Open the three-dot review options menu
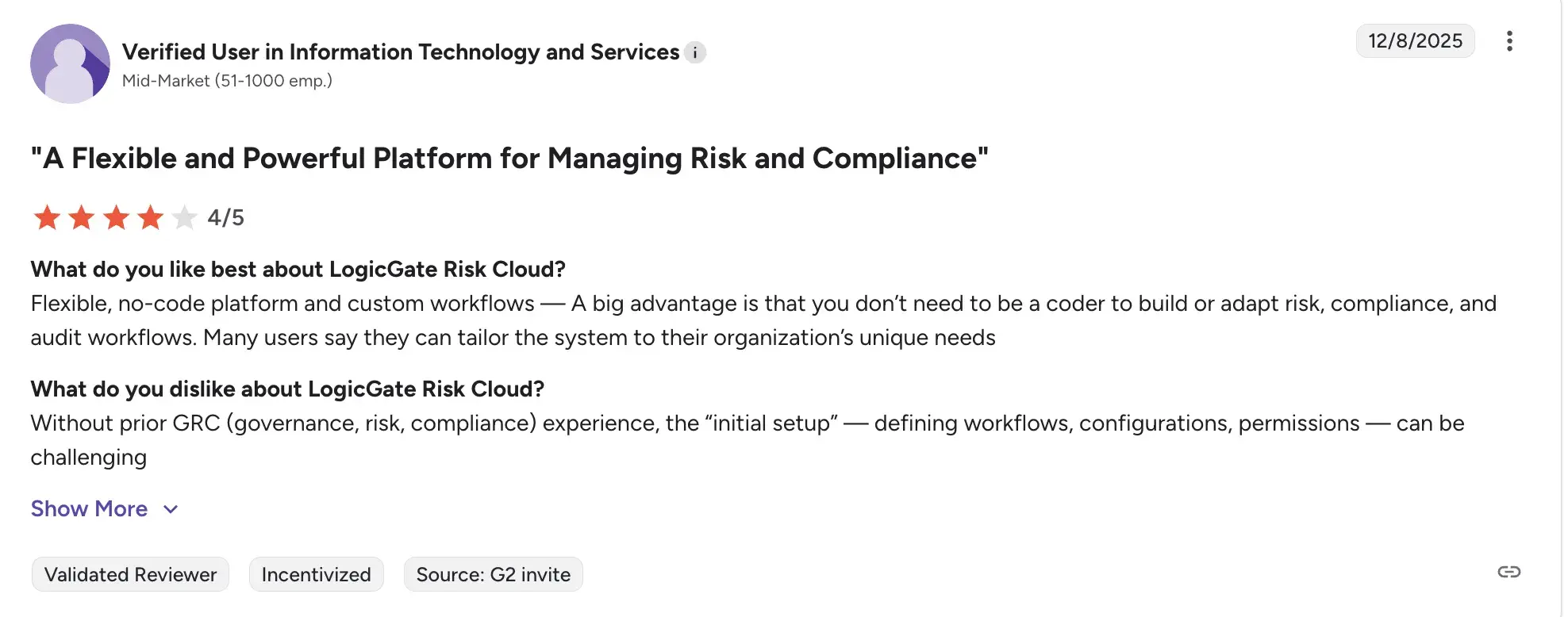 [x=1509, y=41]
